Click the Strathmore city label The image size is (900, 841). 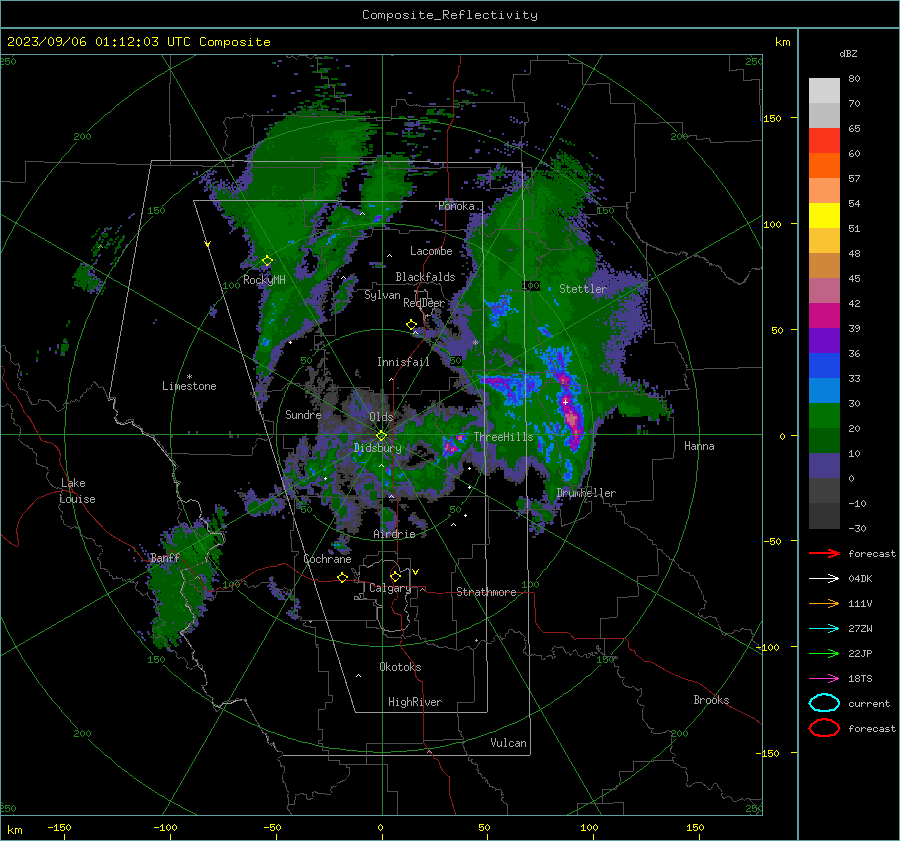click(x=486, y=592)
